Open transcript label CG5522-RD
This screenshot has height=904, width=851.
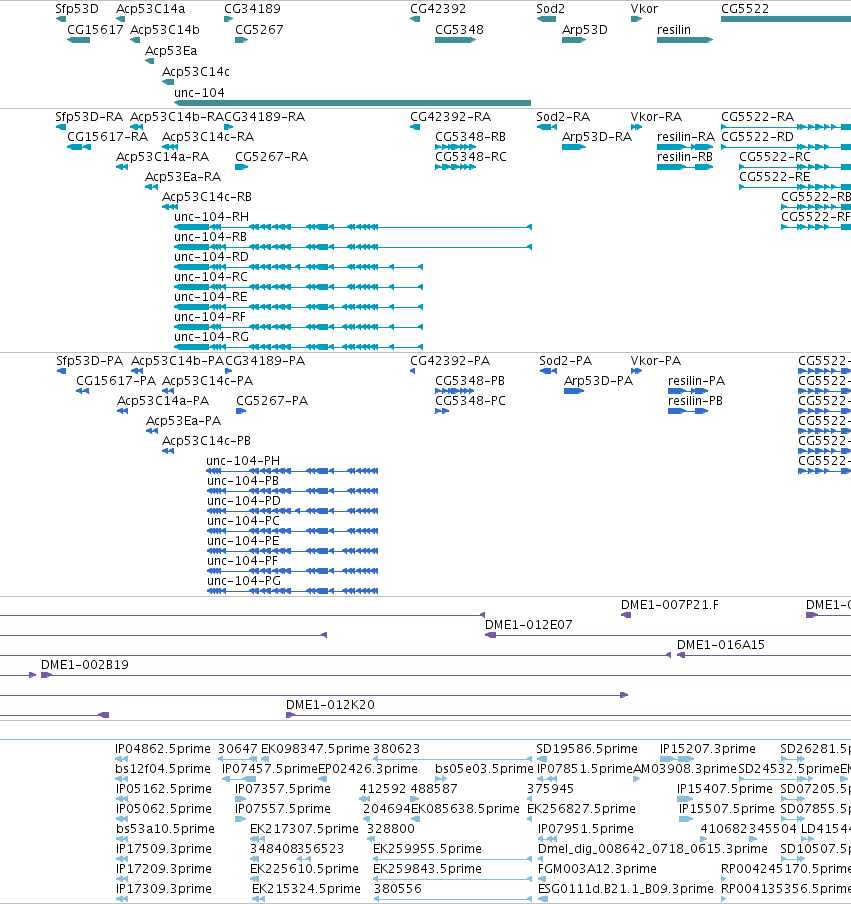758,137
